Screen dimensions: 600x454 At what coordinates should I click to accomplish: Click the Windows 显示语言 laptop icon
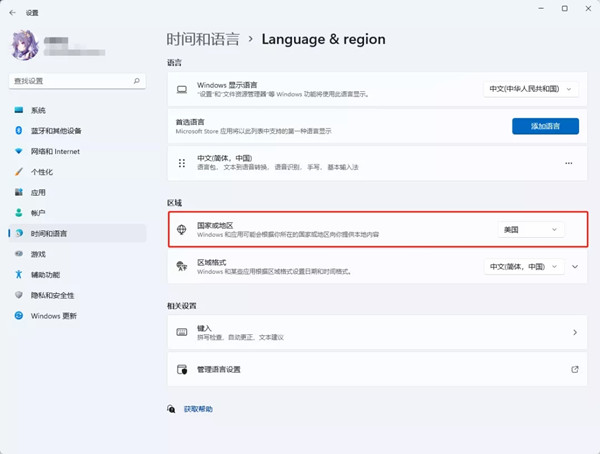(x=182, y=90)
